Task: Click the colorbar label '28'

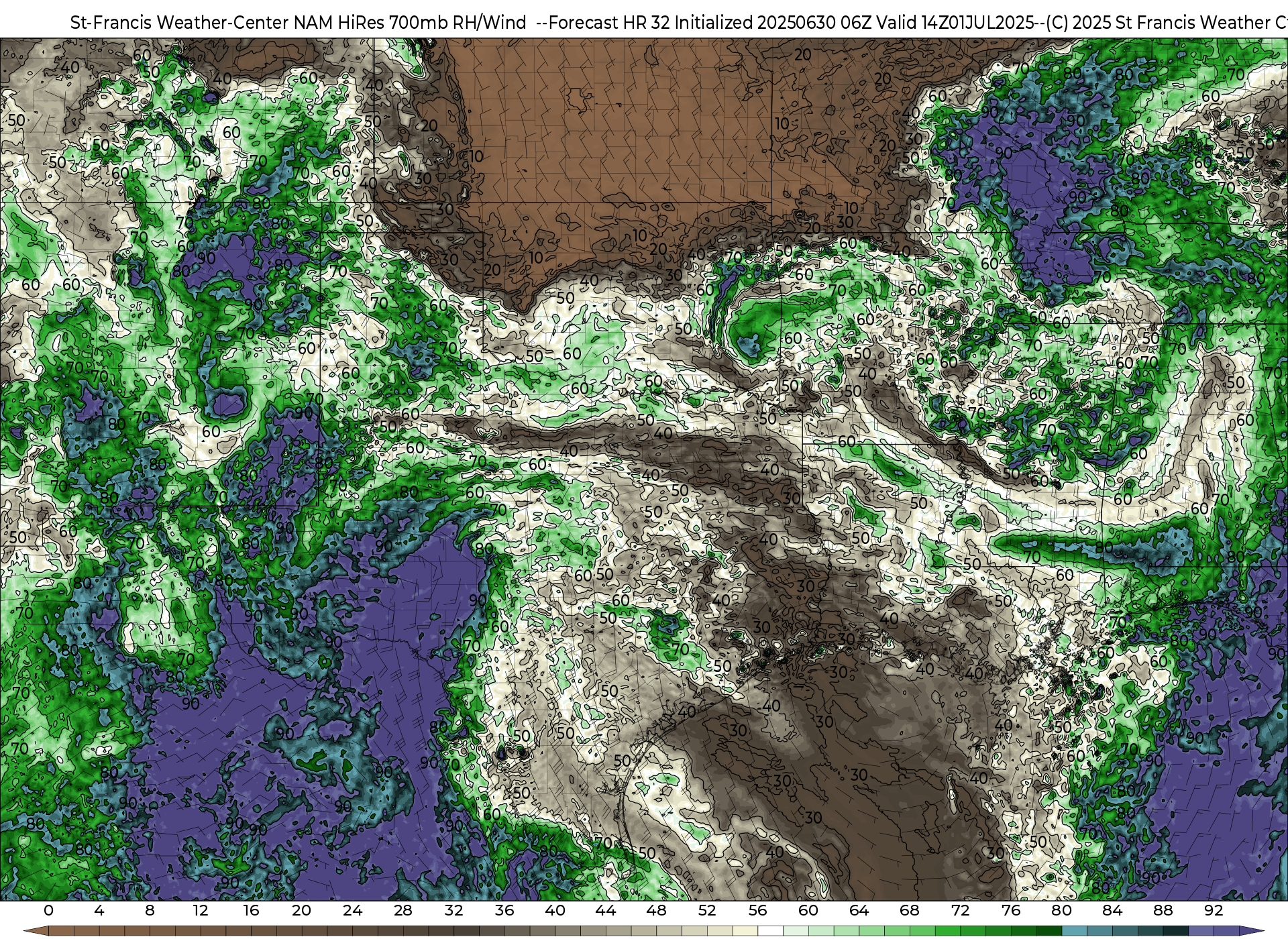Action: [403, 910]
